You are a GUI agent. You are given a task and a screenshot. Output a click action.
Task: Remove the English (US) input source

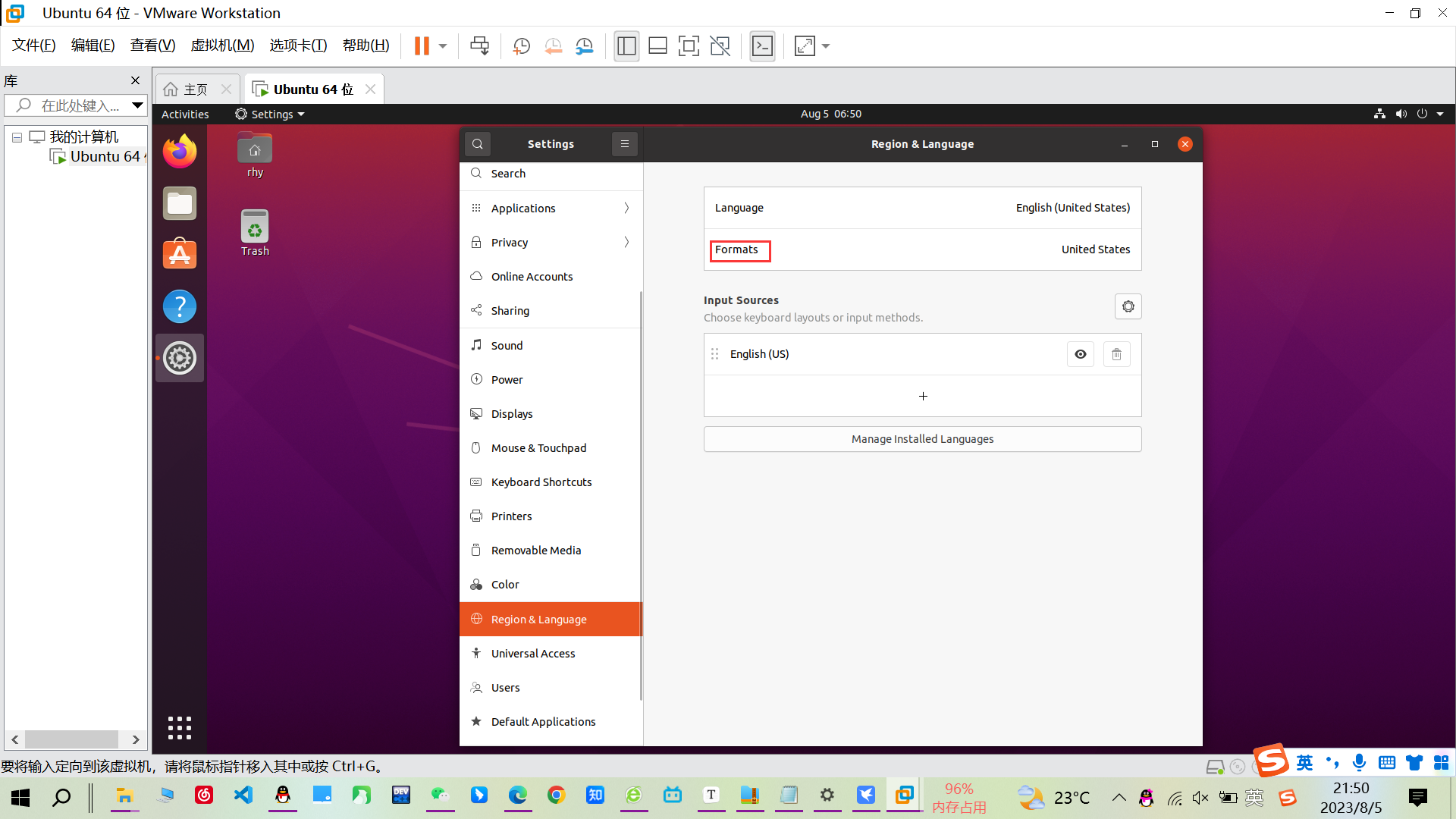tap(1117, 354)
